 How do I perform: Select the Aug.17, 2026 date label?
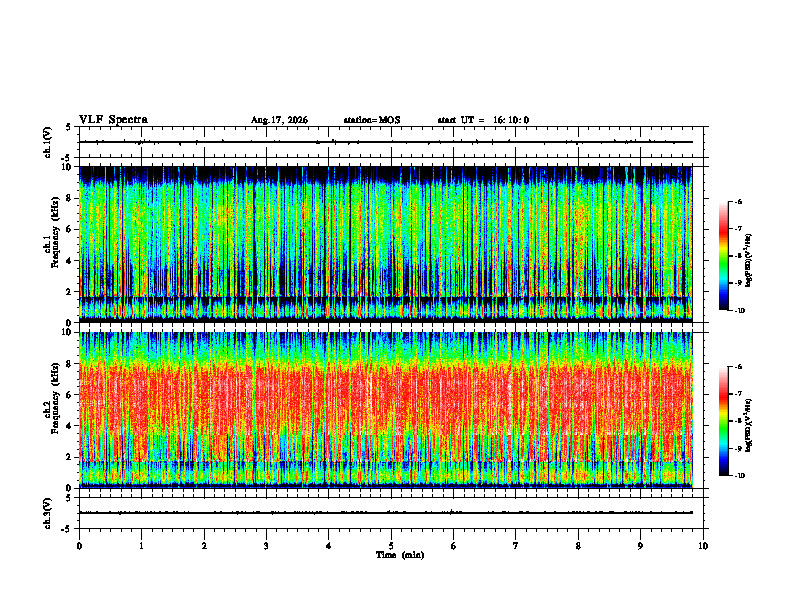click(x=279, y=120)
